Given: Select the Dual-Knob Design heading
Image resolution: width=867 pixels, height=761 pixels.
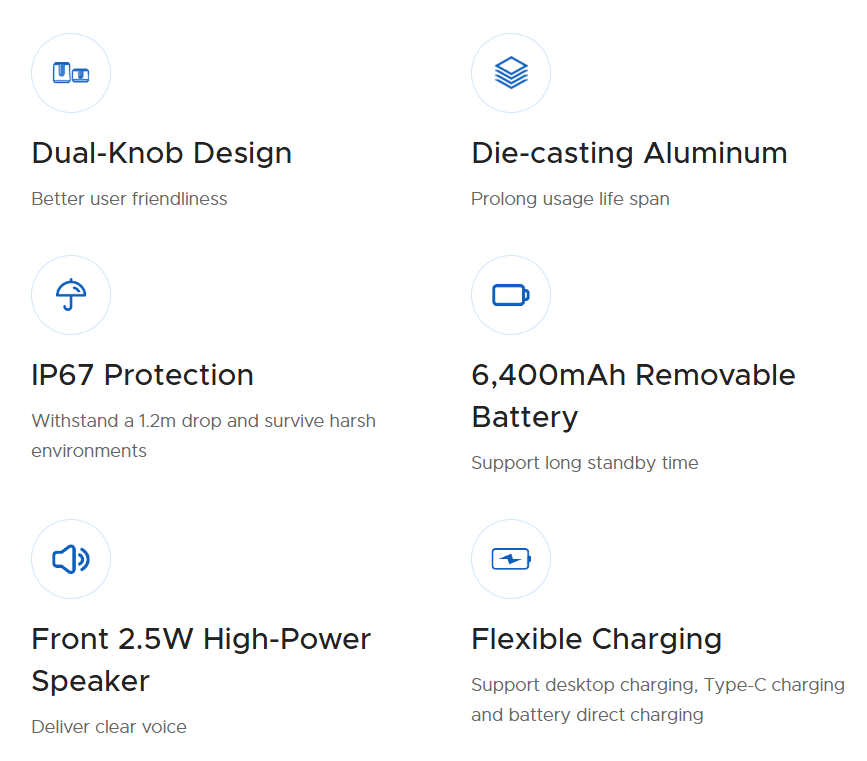Looking at the screenshot, I should (x=162, y=153).
